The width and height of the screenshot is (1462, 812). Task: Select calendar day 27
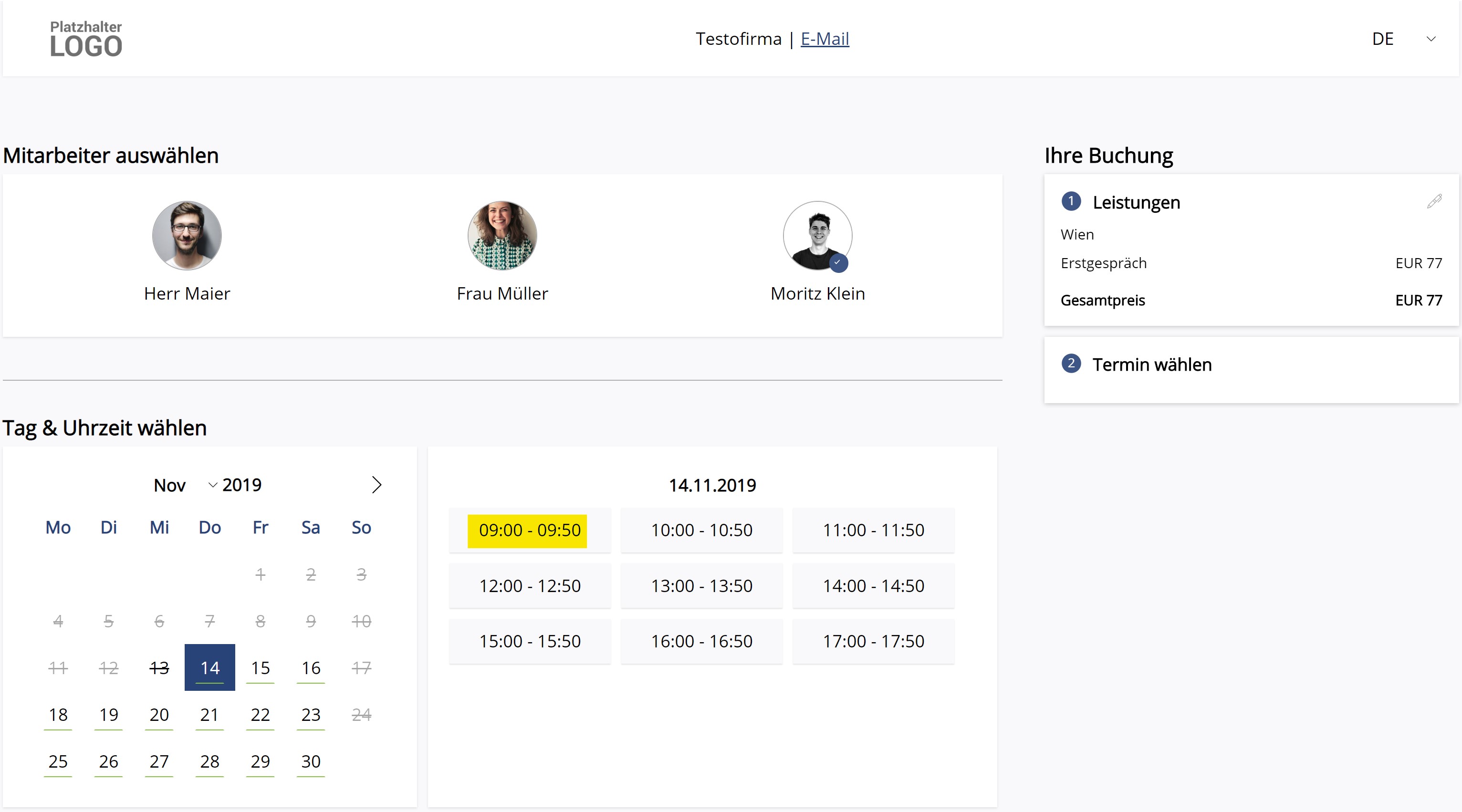159,761
